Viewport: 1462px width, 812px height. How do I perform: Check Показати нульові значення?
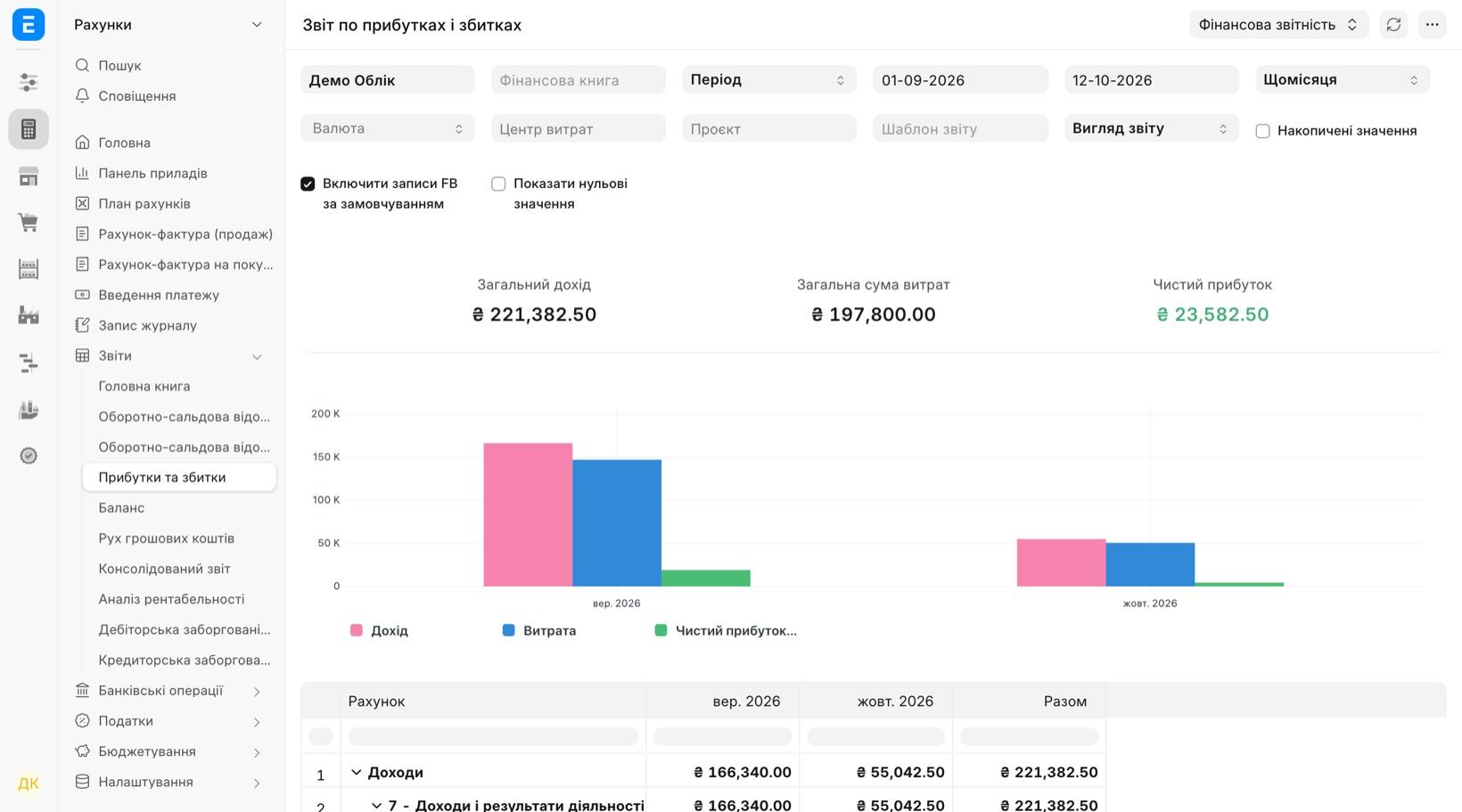coord(498,184)
